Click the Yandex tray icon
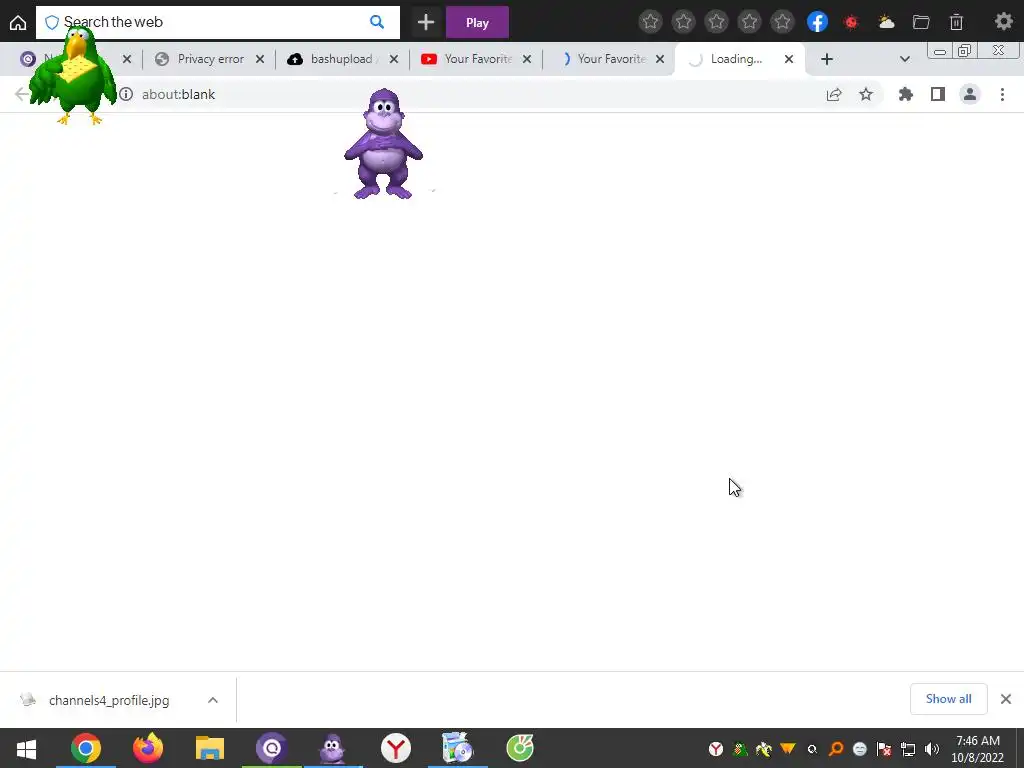 pyautogui.click(x=716, y=749)
